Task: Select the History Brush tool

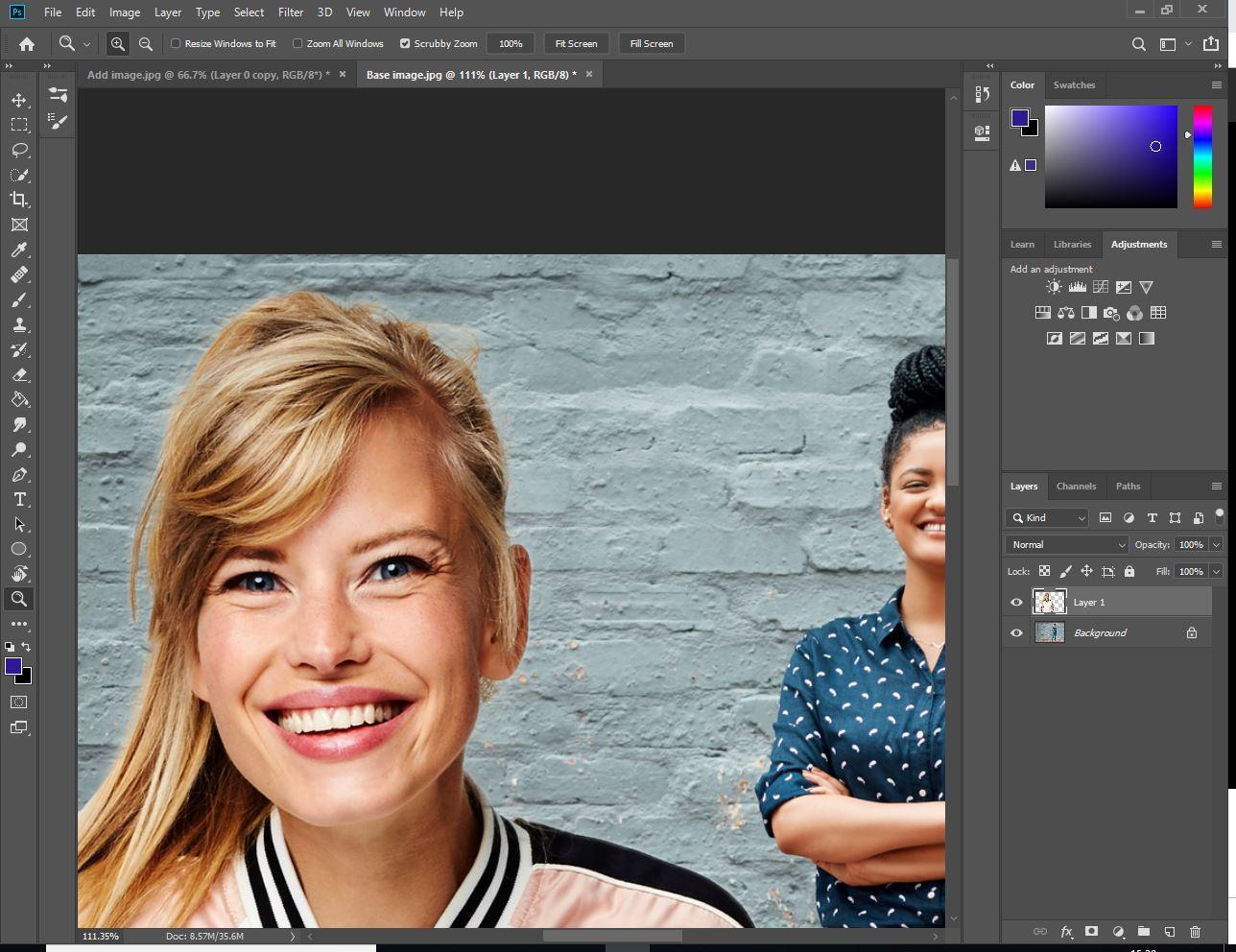Action: pos(19,349)
